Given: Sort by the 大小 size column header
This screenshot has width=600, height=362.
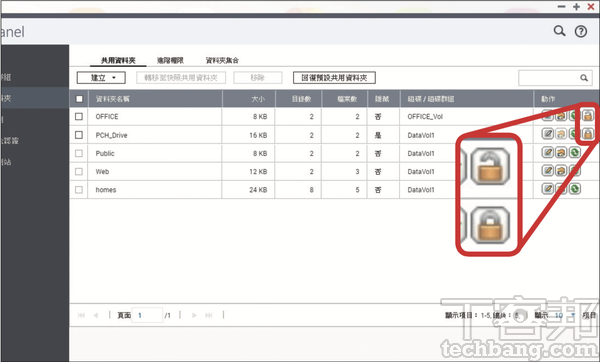Looking at the screenshot, I should click(249, 99).
